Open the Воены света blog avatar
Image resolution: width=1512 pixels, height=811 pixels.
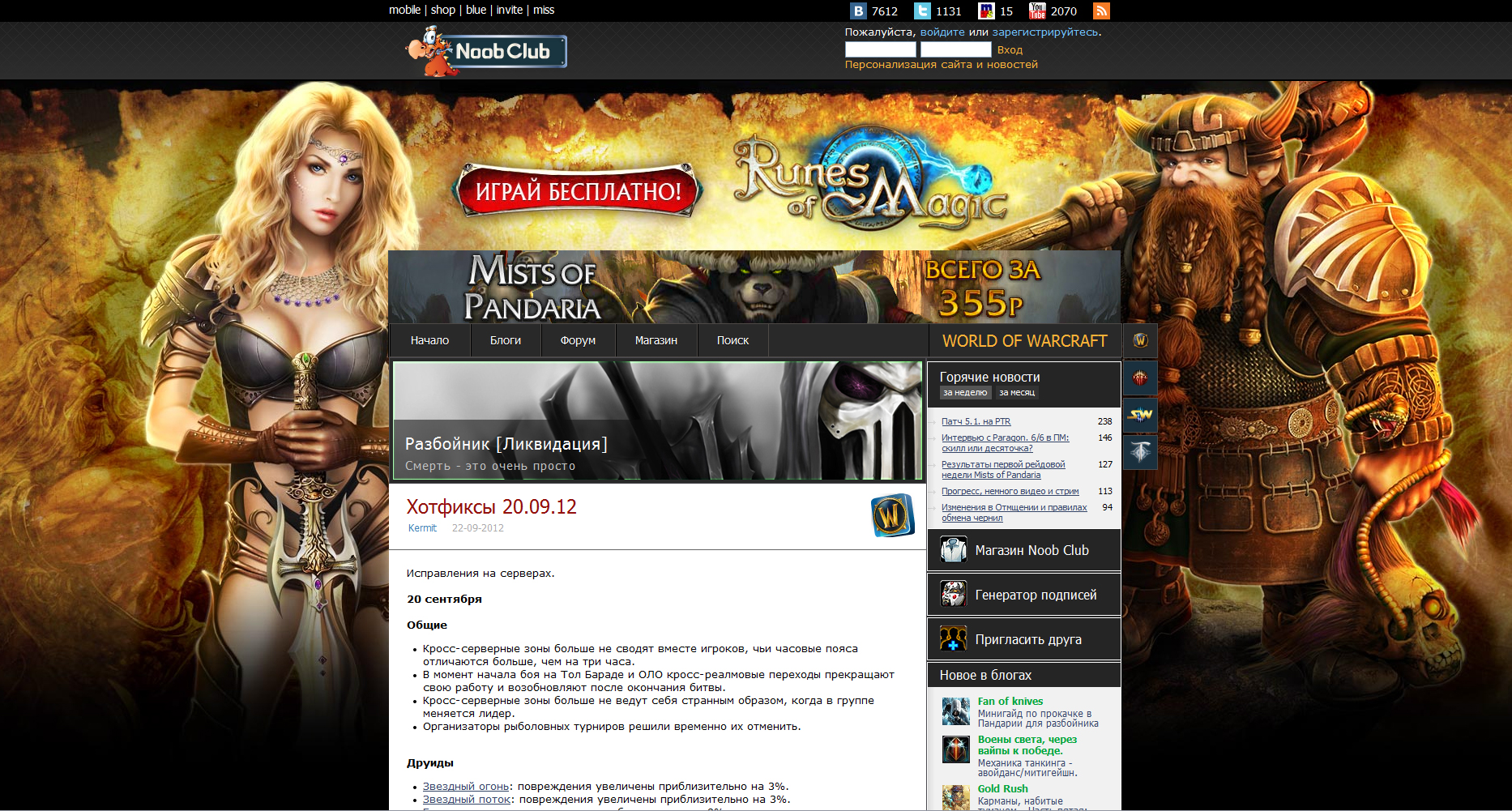956,749
